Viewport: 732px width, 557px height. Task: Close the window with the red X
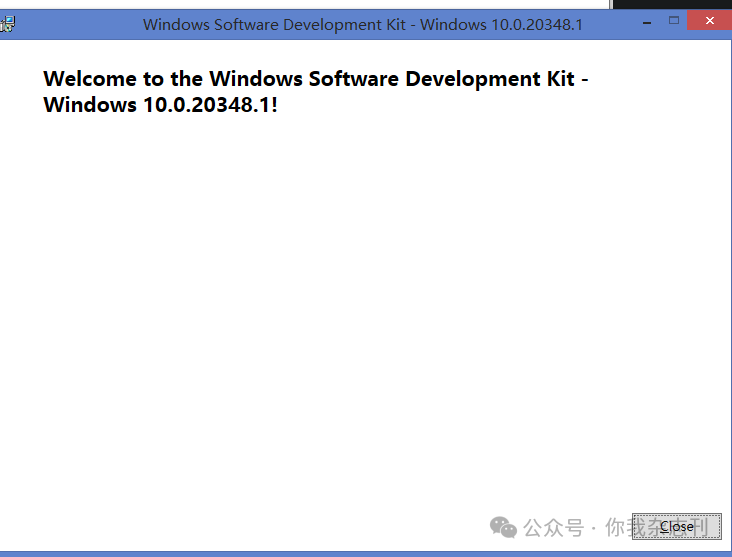(x=710, y=21)
